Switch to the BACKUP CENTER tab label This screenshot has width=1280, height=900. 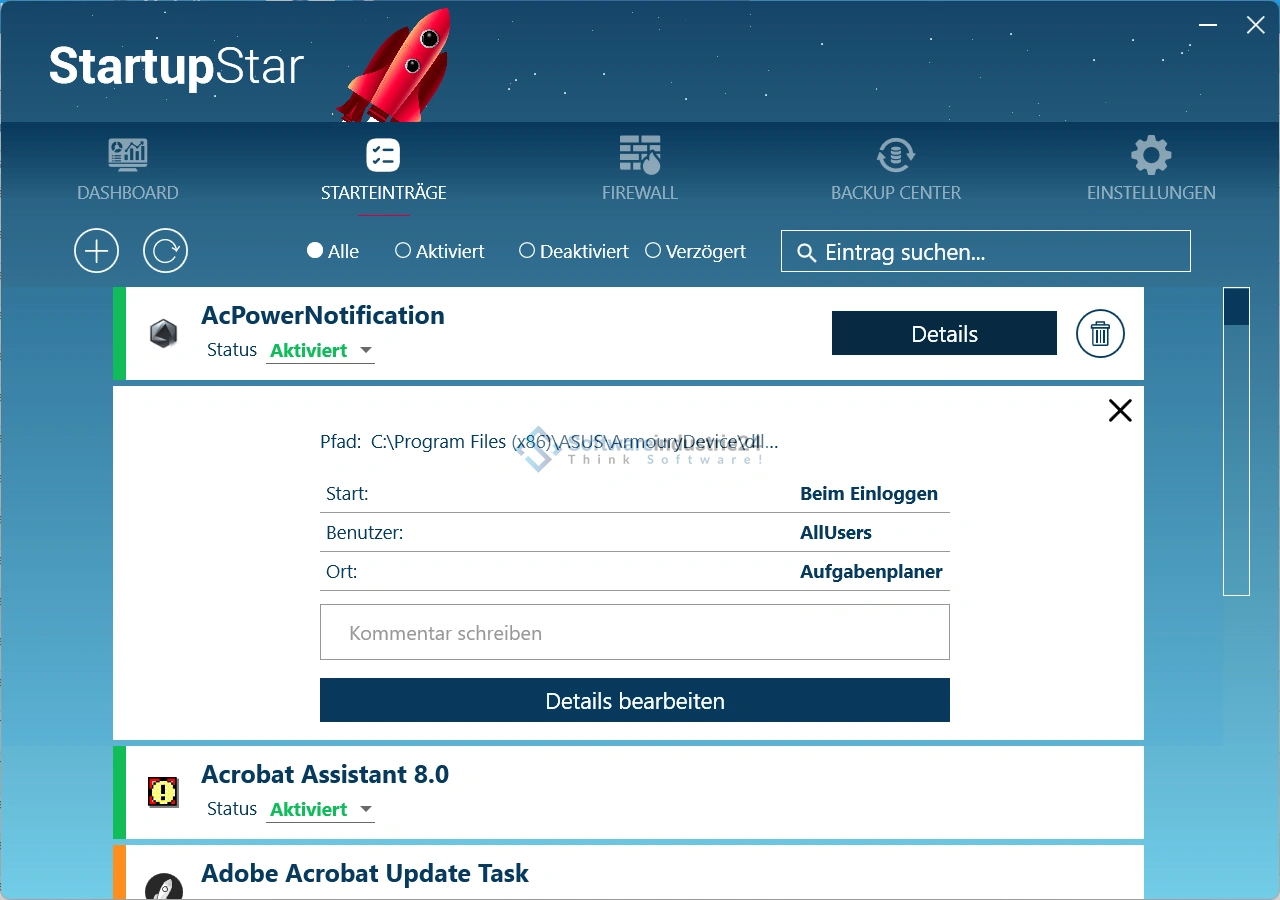coord(895,193)
